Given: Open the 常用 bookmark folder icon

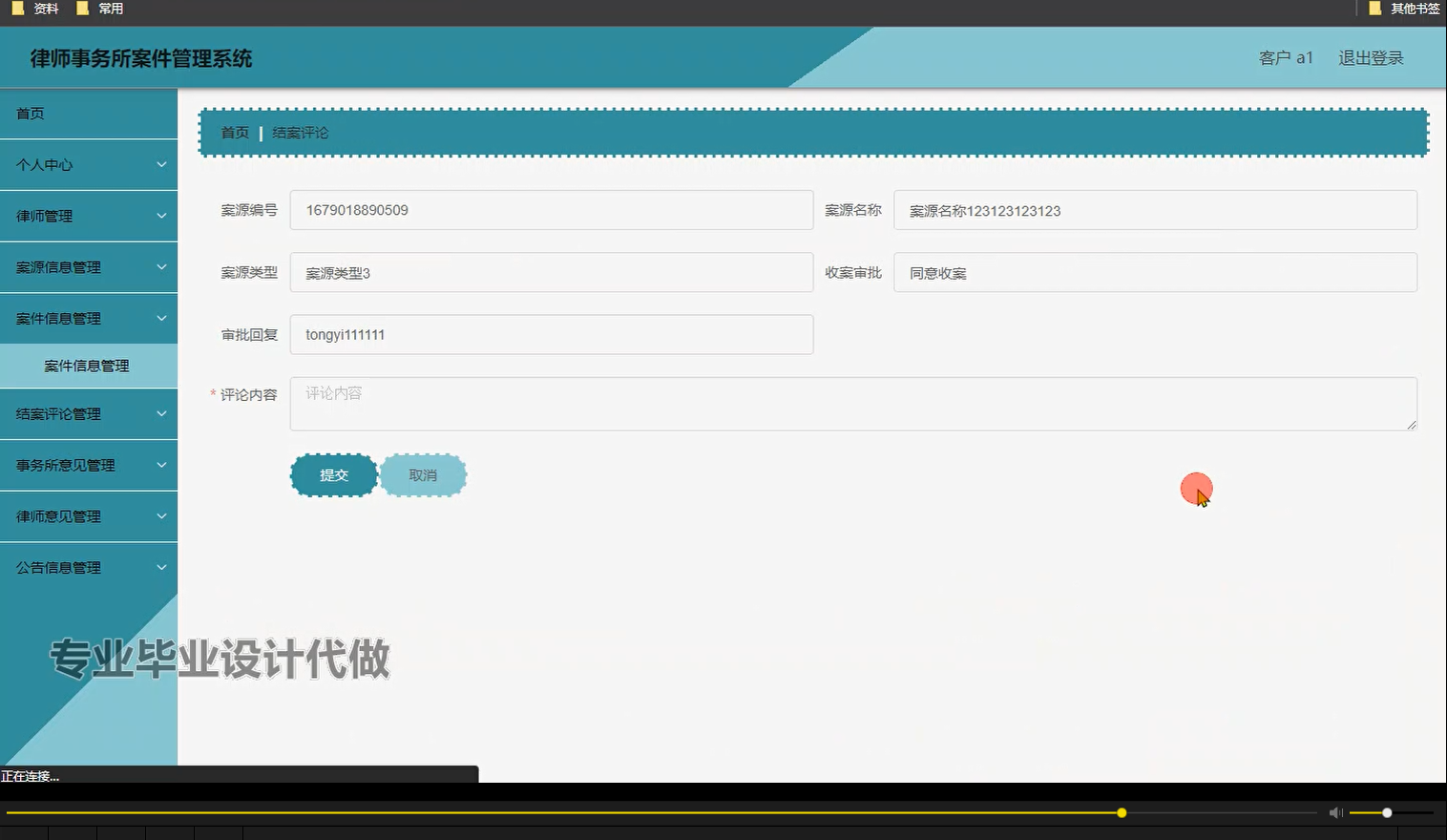Looking at the screenshot, I should coord(82,9).
